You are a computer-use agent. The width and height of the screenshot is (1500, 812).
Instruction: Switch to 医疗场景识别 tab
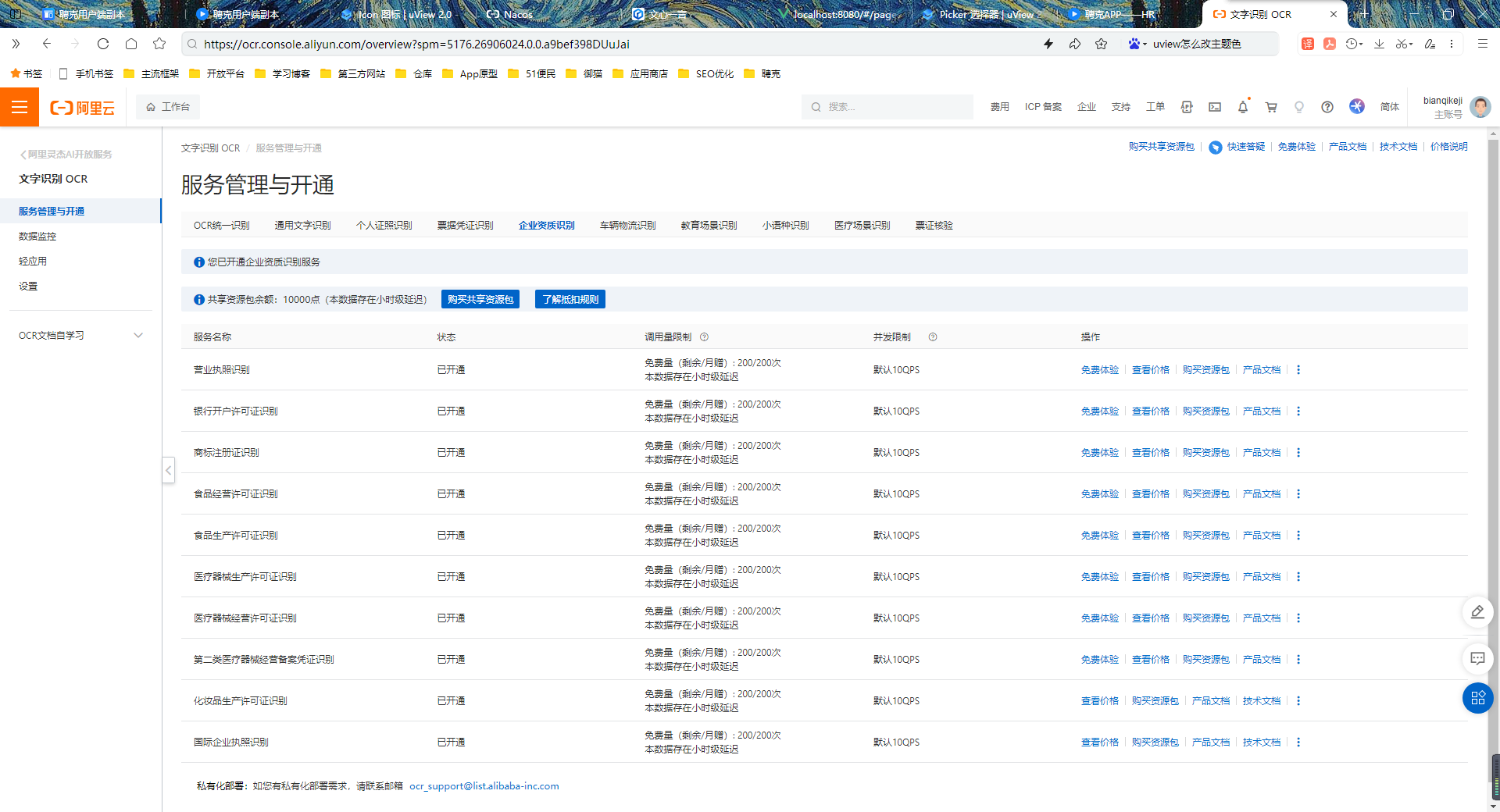click(862, 226)
